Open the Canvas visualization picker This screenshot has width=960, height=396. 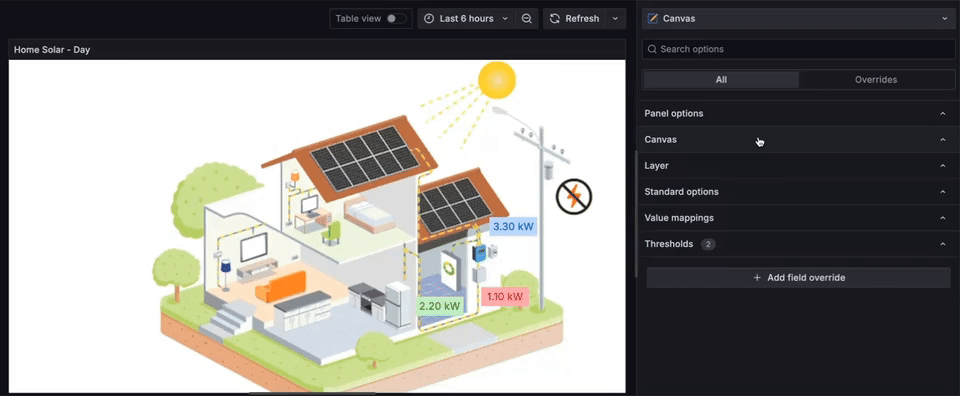point(798,19)
